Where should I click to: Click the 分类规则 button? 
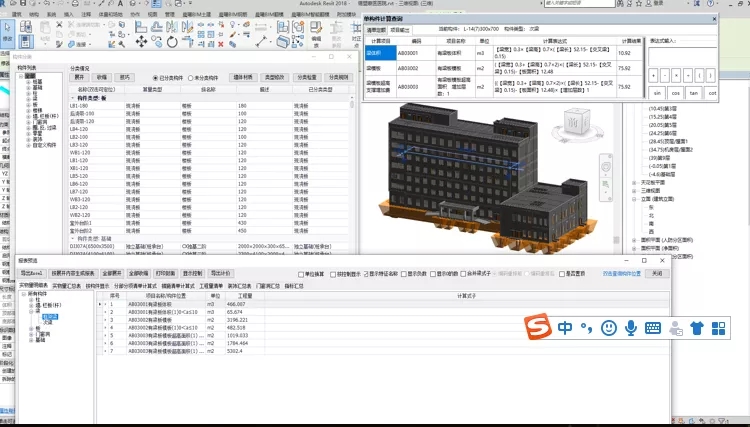coord(339,77)
